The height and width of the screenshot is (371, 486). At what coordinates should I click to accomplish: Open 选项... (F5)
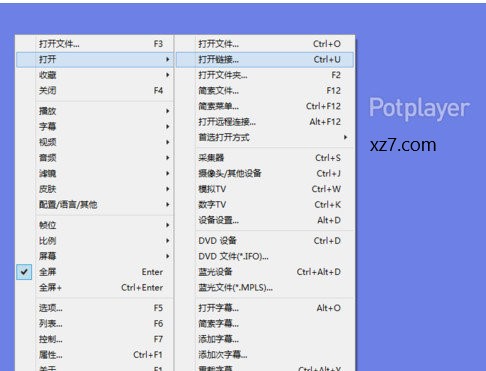[x=95, y=308]
